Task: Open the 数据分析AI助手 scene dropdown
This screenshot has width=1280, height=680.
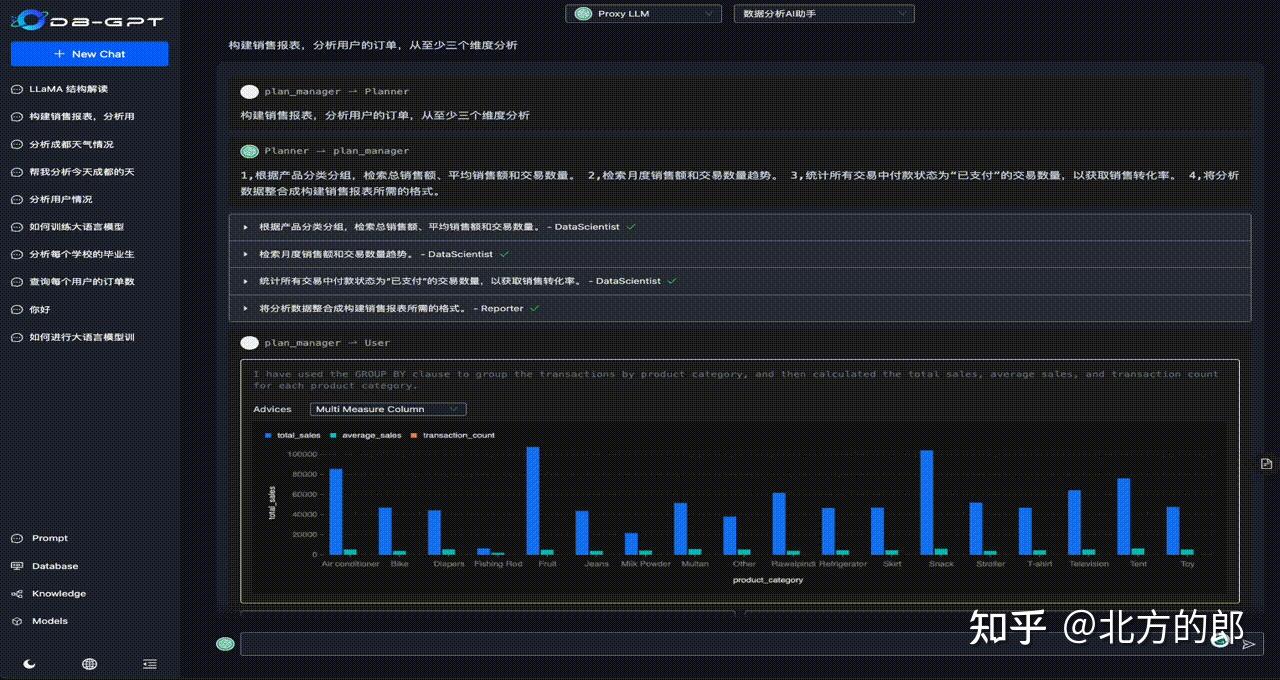Action: (823, 14)
